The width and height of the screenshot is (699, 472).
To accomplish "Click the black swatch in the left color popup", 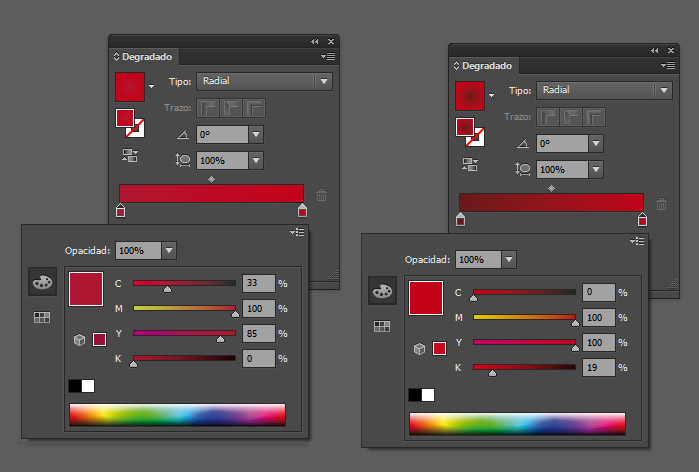I will [x=75, y=386].
